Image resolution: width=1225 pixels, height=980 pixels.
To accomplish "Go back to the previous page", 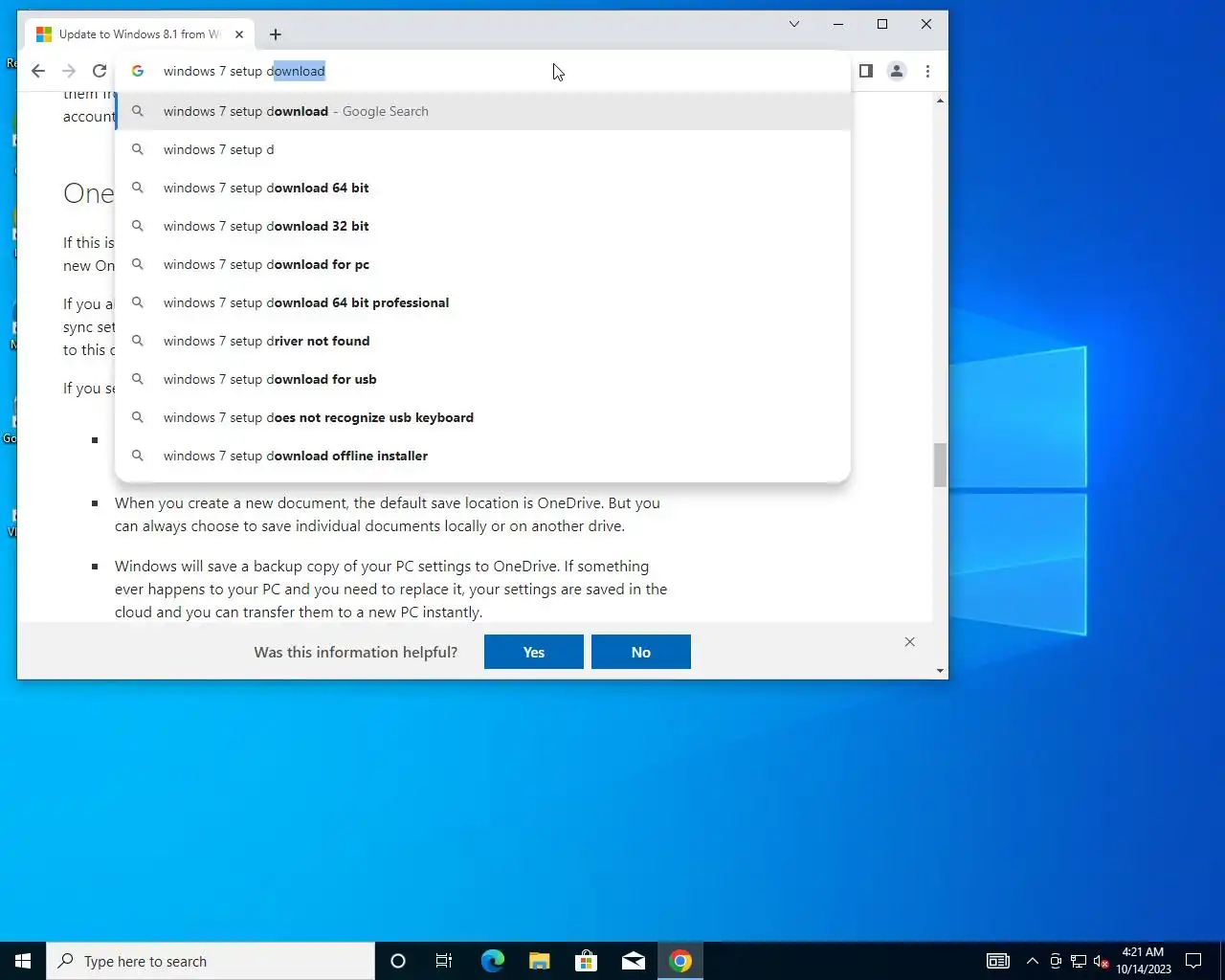I will [38, 71].
